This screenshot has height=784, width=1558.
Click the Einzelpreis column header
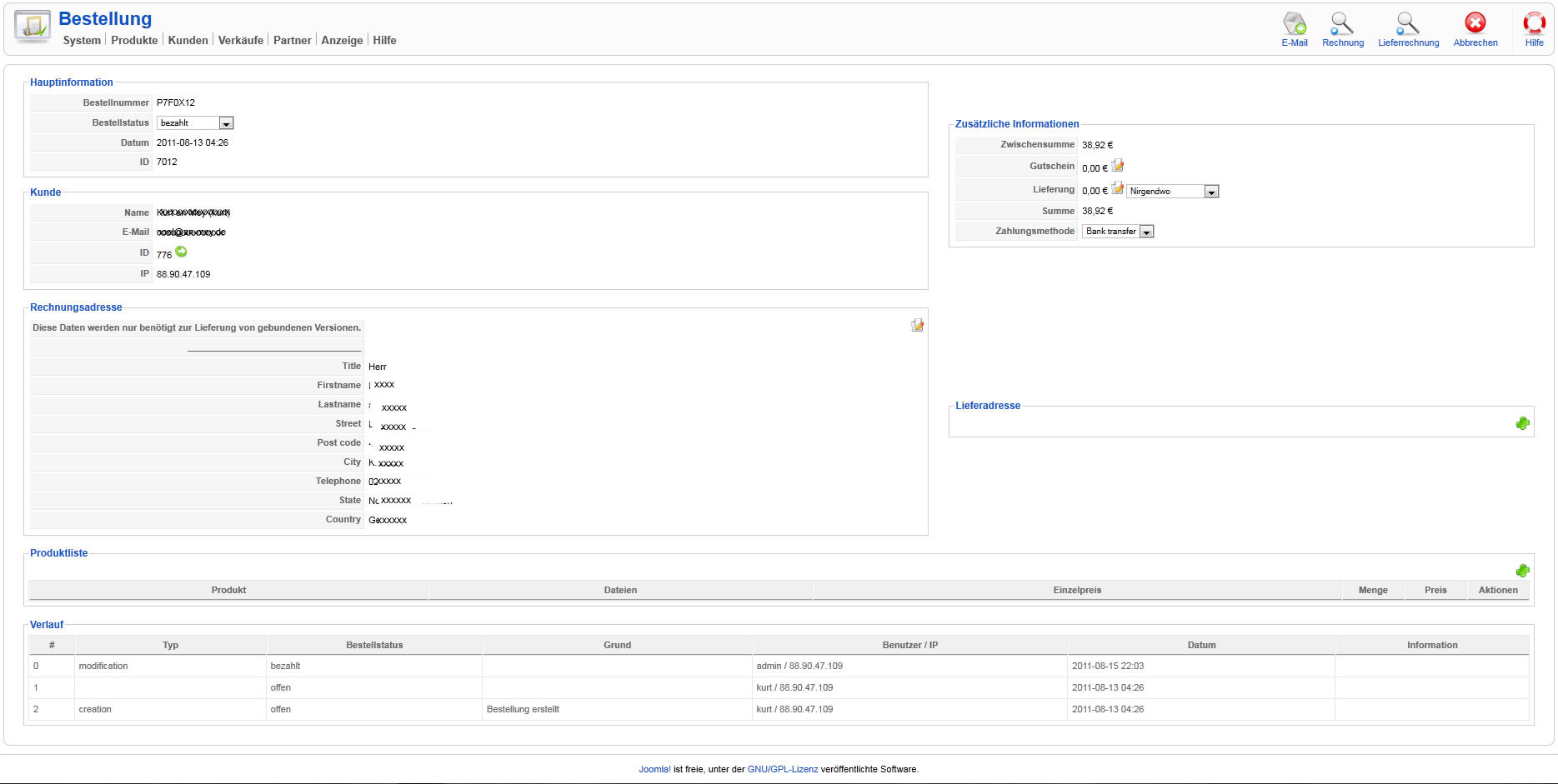tap(1077, 590)
